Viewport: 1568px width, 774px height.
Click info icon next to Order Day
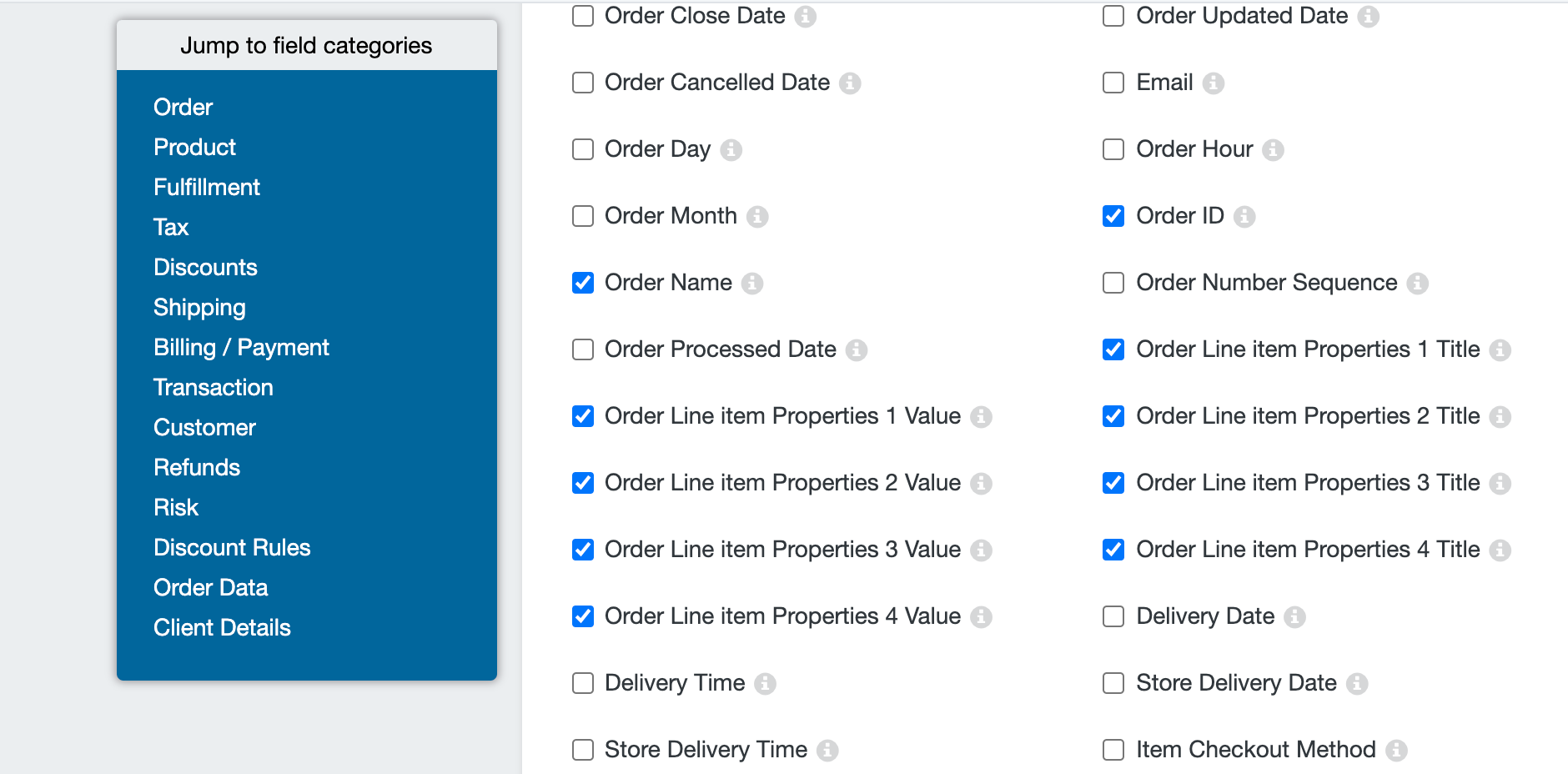pos(731,149)
